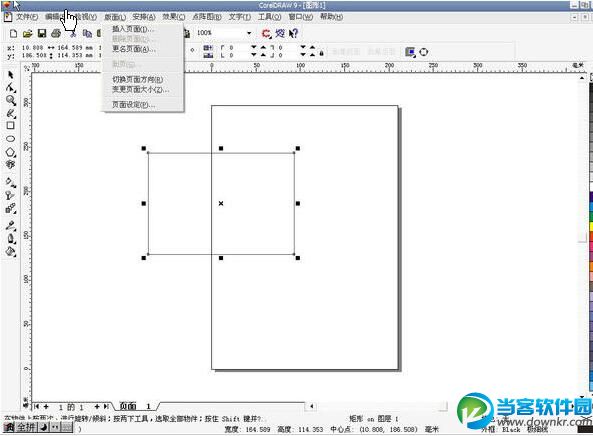Open the 点阵图(B) Bitmaps menu
This screenshot has width=593, height=436.
pos(207,17)
